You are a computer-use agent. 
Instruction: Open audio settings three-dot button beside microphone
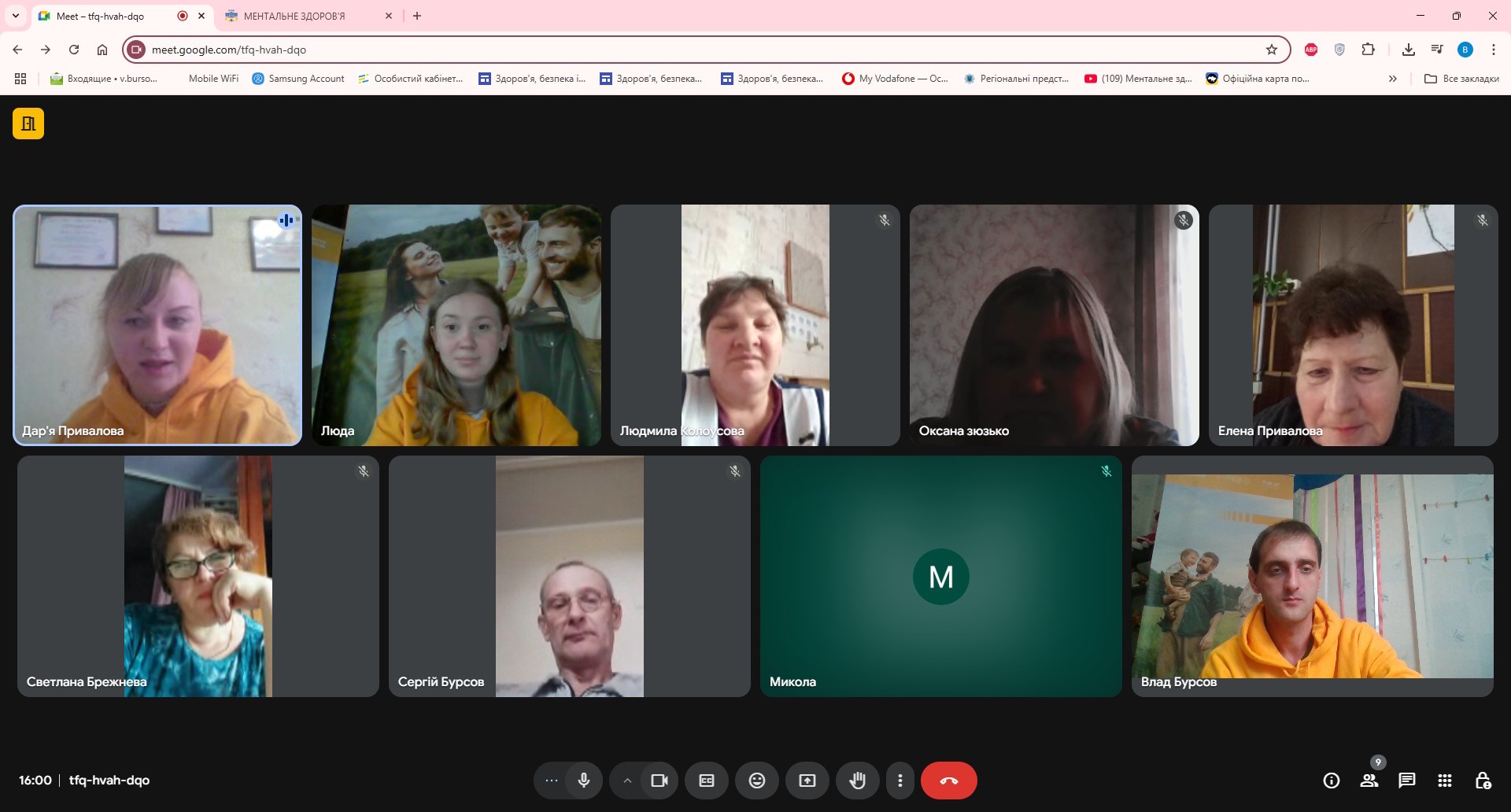point(552,781)
